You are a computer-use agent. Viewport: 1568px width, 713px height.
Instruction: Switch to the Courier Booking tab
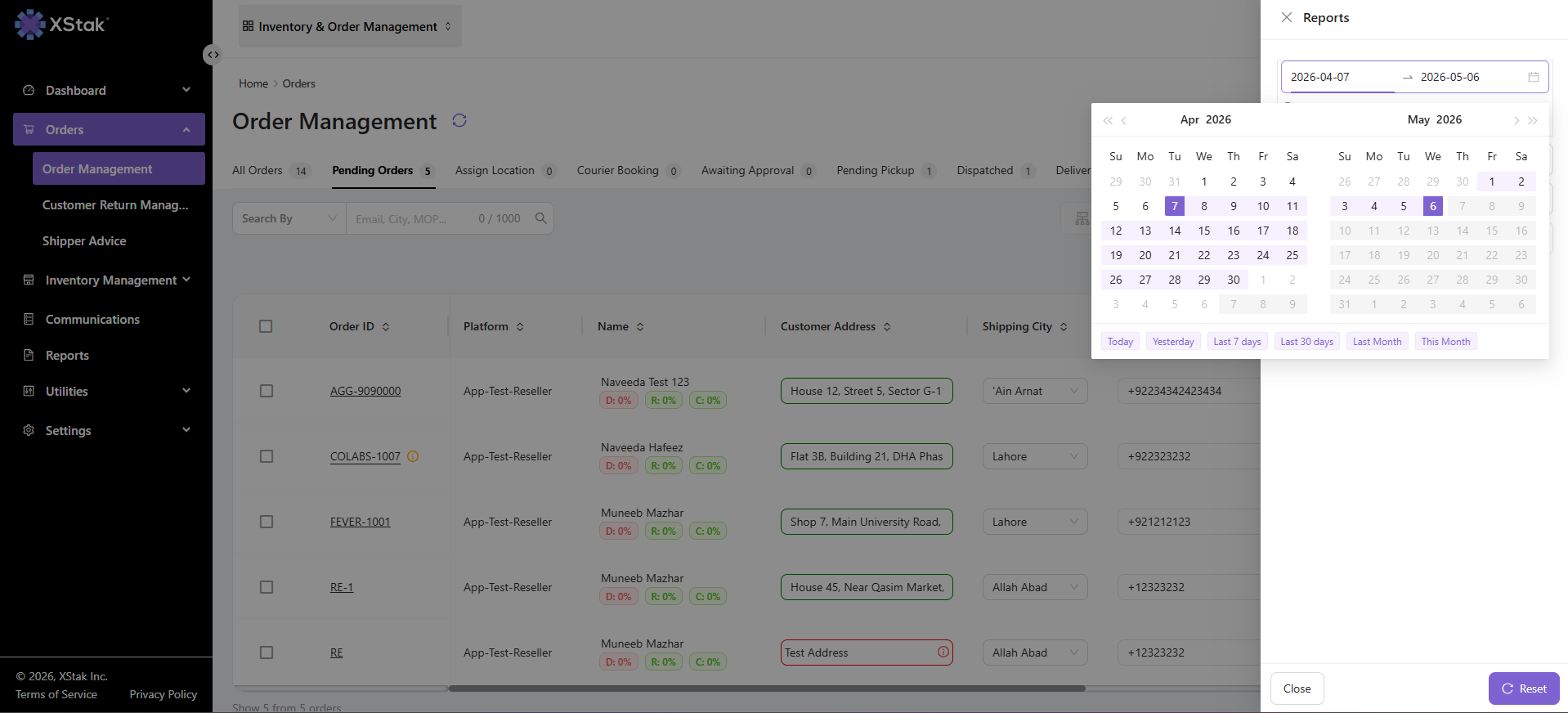point(628,170)
